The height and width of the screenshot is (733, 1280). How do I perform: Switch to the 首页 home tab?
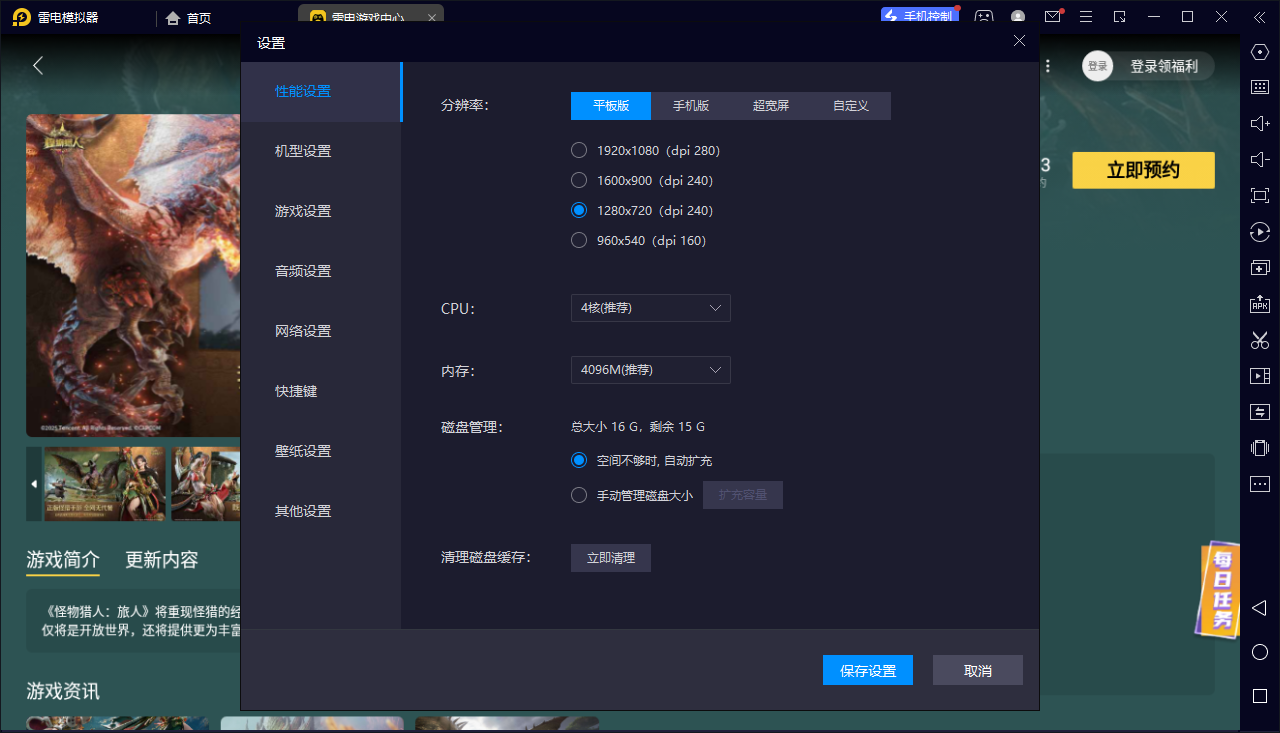click(188, 17)
